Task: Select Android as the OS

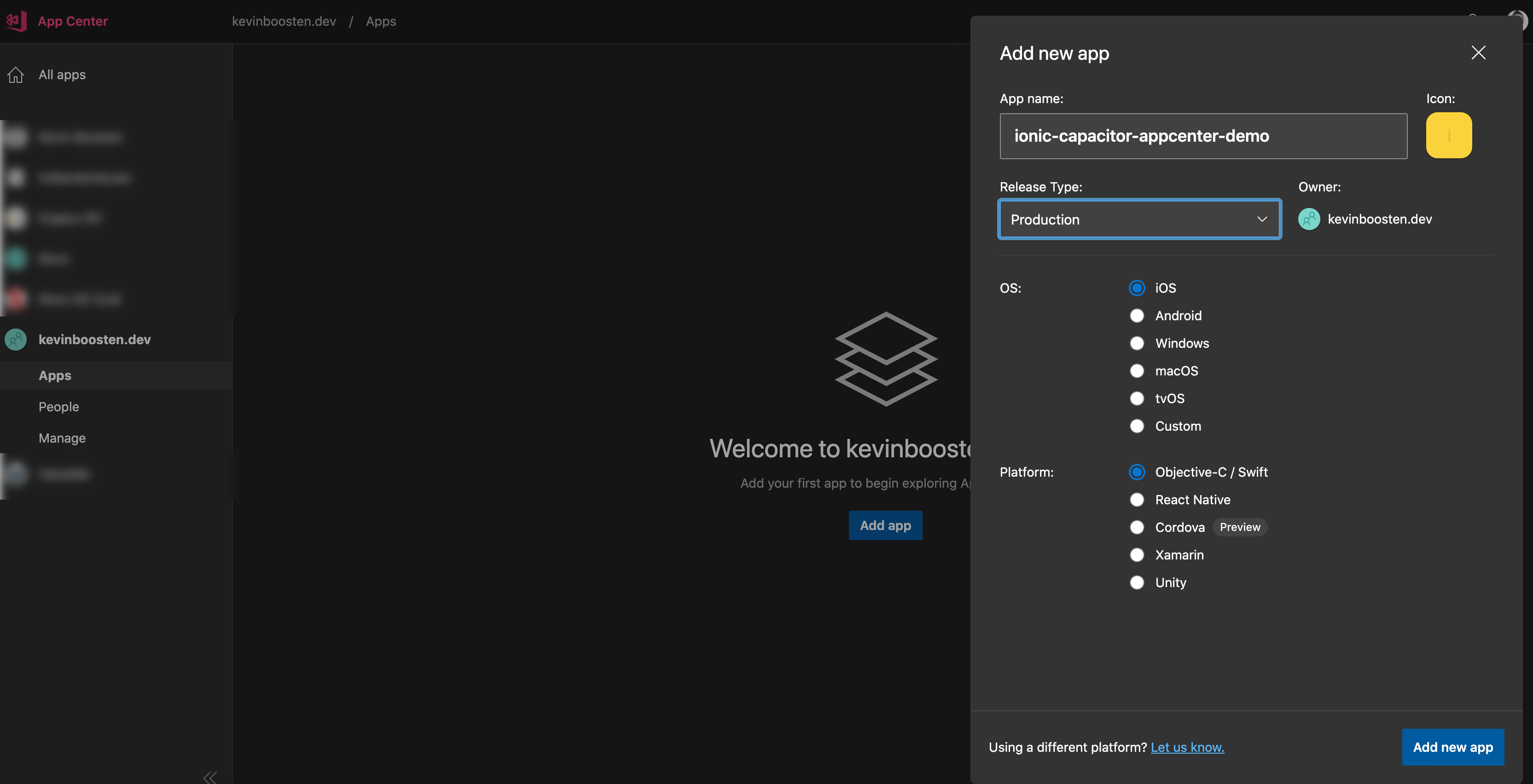Action: click(1137, 316)
